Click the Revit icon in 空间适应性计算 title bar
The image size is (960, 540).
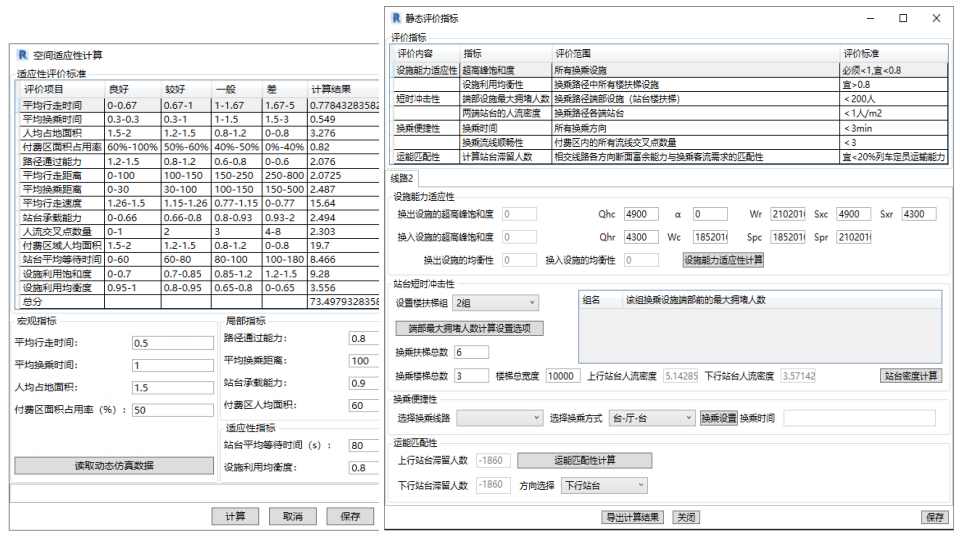pyautogui.click(x=23, y=55)
